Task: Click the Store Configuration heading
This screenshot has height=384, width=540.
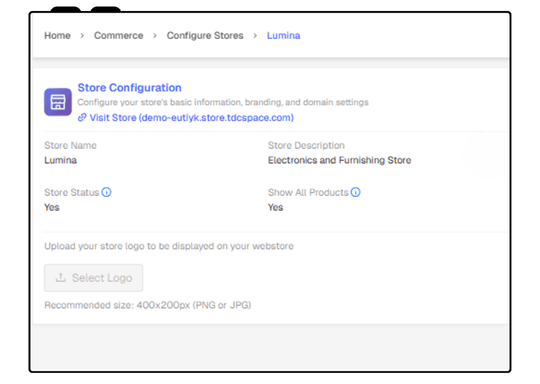Action: point(129,88)
